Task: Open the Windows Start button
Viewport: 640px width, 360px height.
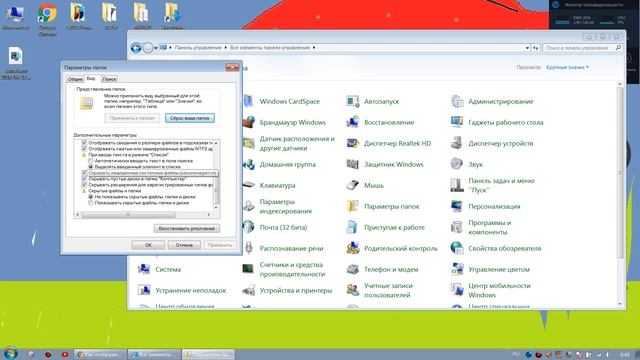Action: coord(10,353)
